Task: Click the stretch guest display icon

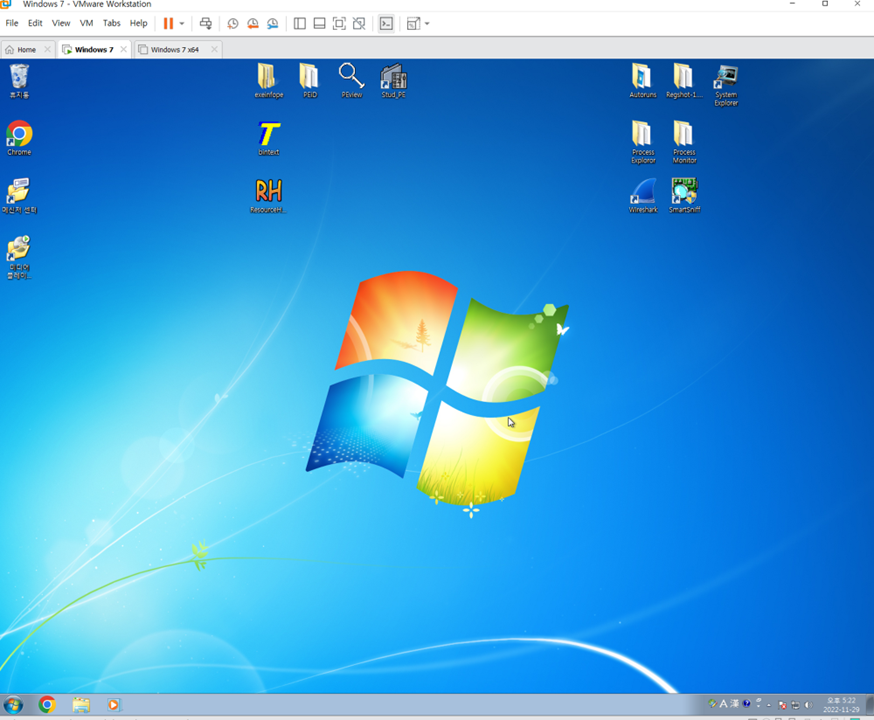Action: [413, 23]
